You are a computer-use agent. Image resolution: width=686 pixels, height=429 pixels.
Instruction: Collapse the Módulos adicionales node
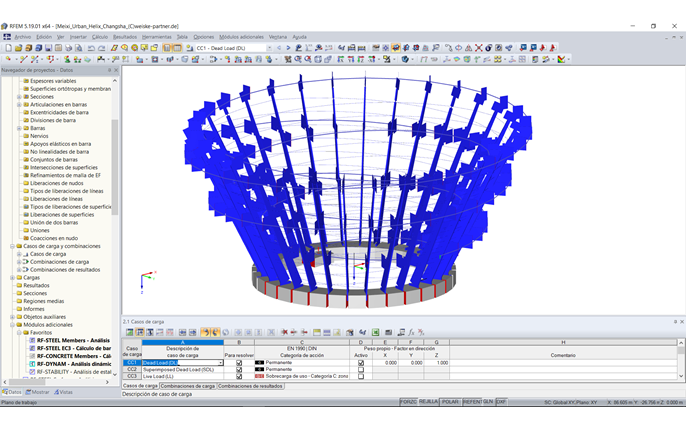tap(12, 325)
